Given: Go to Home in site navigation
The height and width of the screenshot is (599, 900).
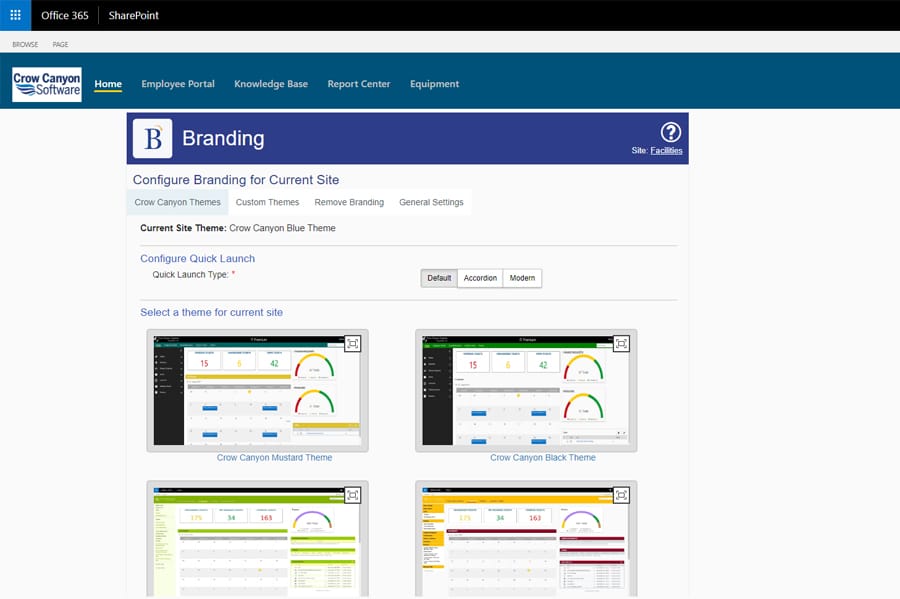Looking at the screenshot, I should click(x=108, y=84).
